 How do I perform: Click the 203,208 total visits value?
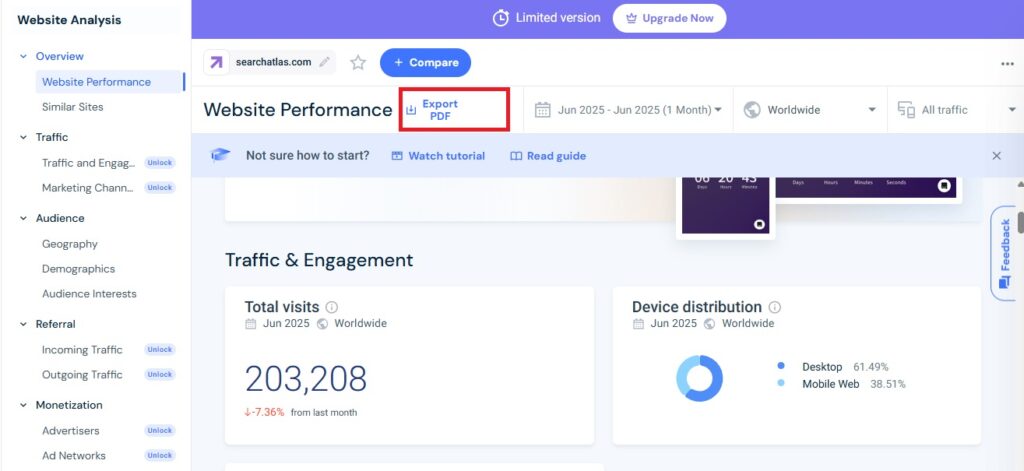coord(306,379)
